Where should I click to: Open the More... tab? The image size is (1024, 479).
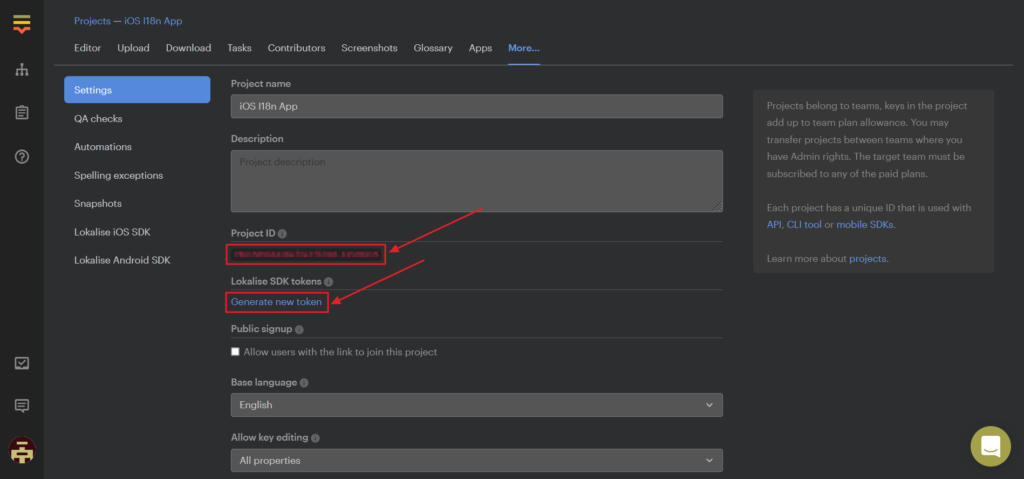pos(524,48)
